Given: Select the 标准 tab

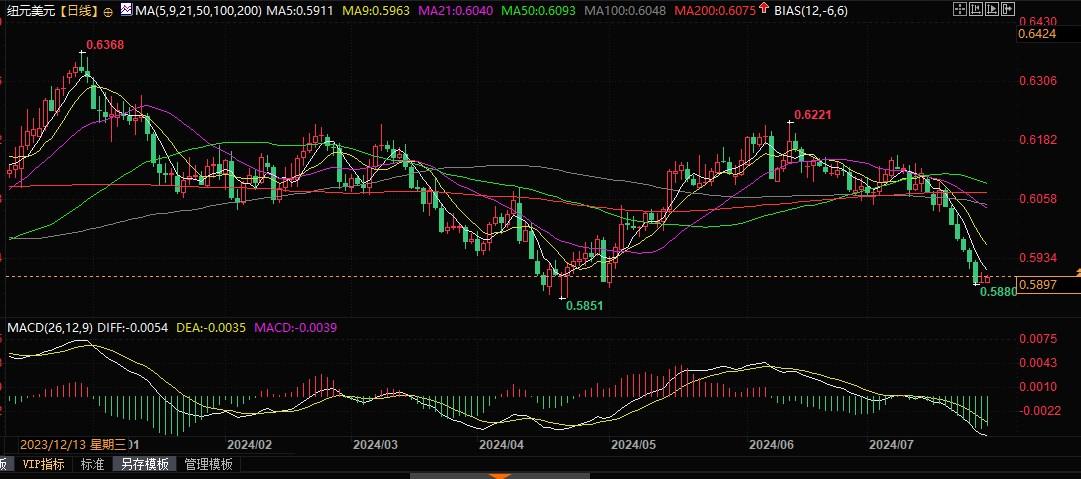Looking at the screenshot, I should [x=92, y=465].
